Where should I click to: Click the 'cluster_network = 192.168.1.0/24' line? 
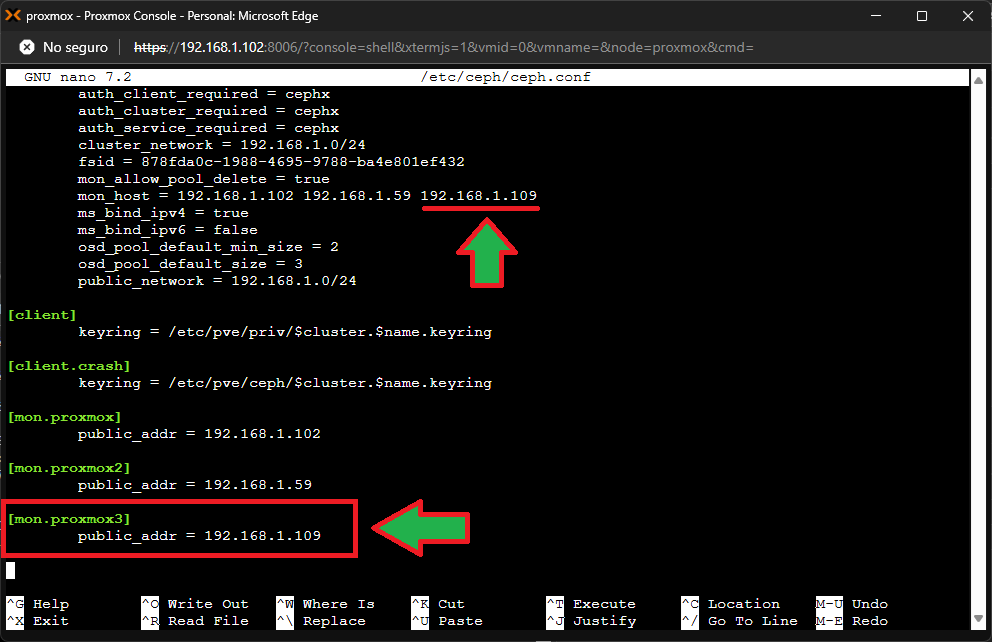(x=221, y=145)
